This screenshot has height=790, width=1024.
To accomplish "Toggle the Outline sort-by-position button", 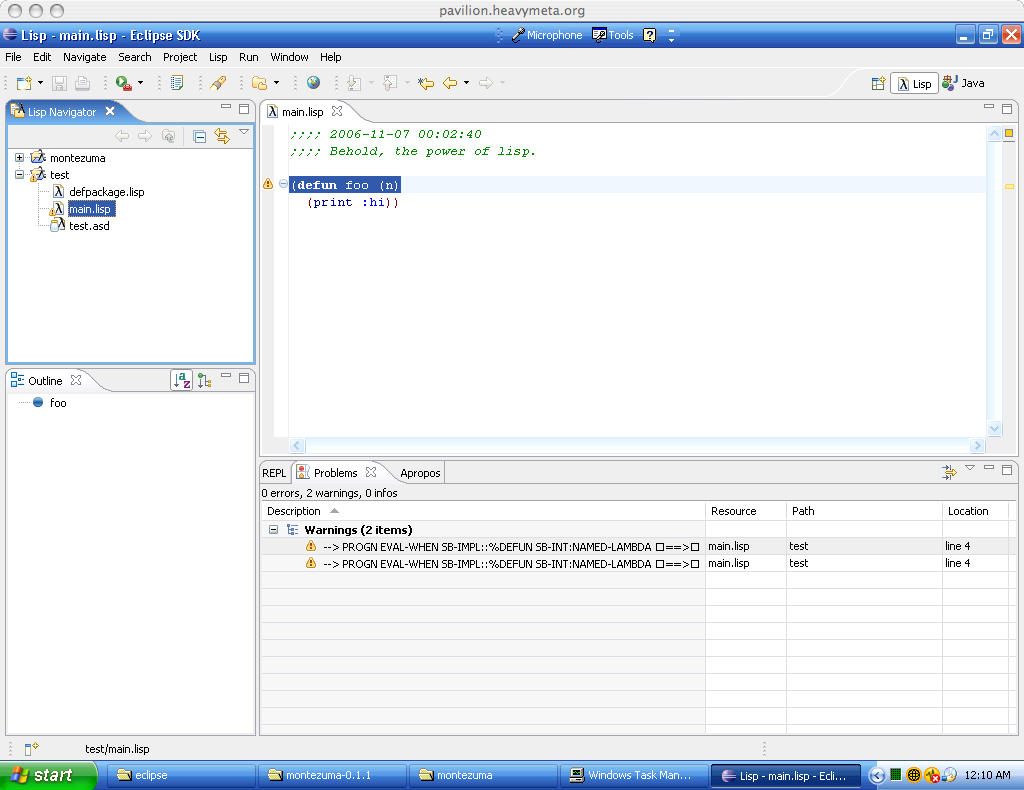I will [x=204, y=380].
